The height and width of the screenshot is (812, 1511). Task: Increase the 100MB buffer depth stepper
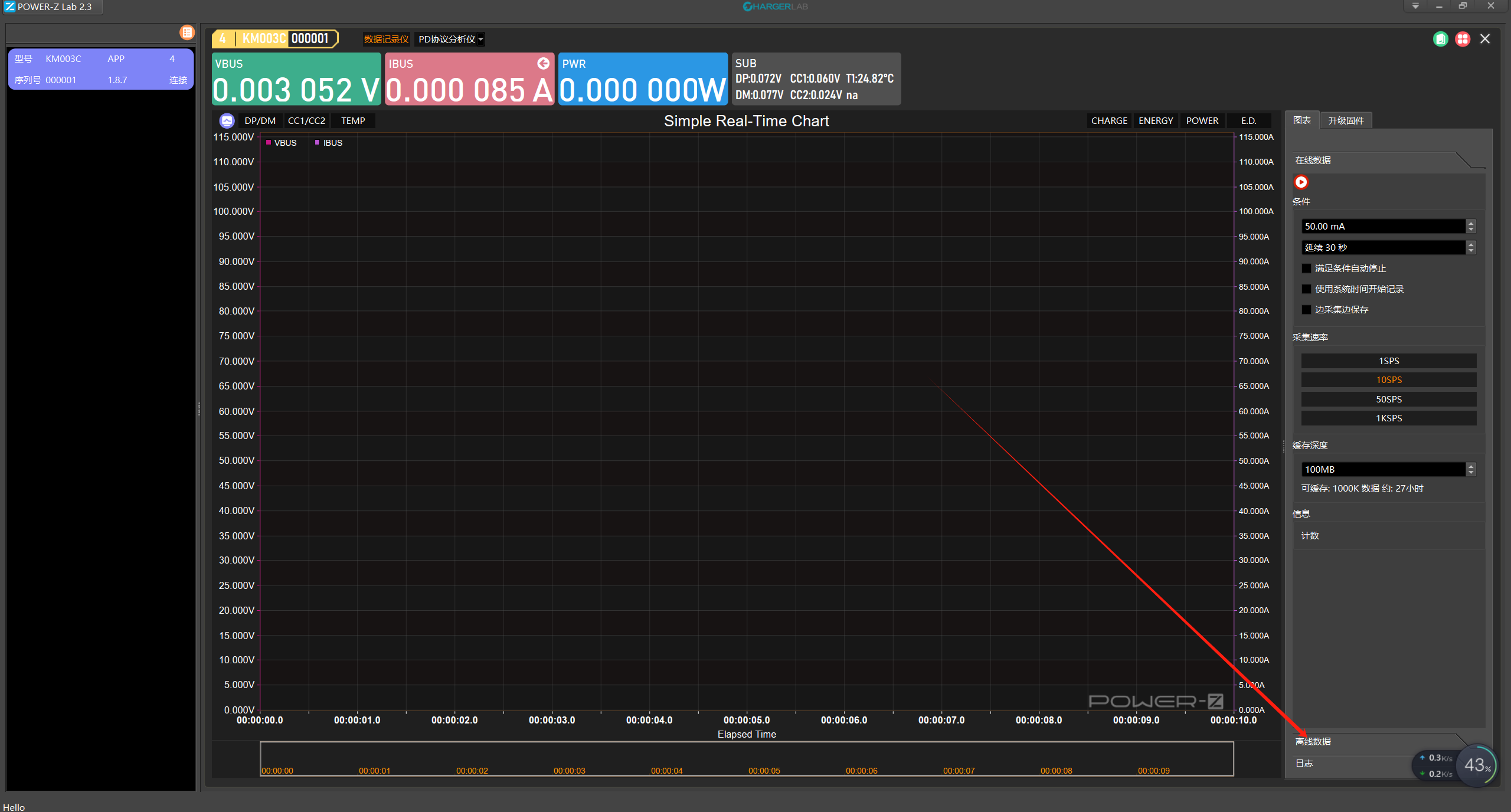1471,466
